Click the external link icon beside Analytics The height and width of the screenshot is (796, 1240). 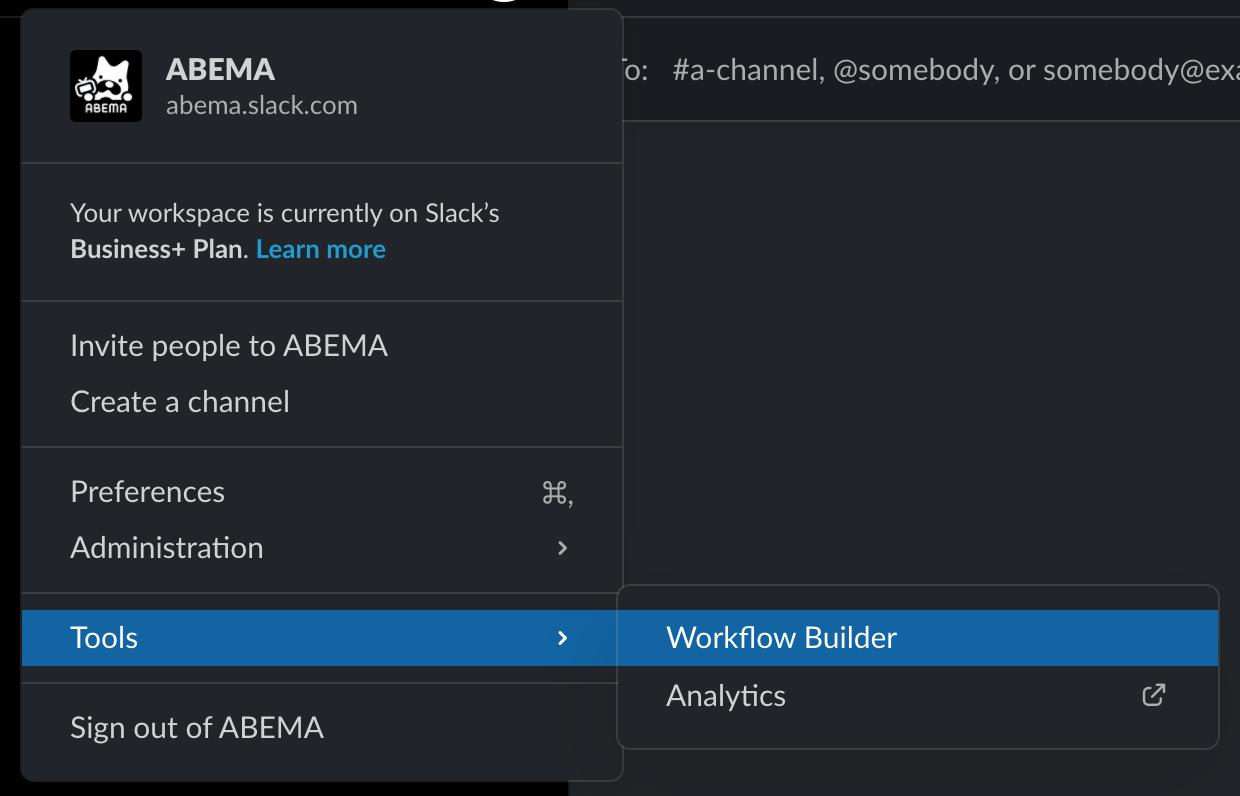pos(1154,695)
